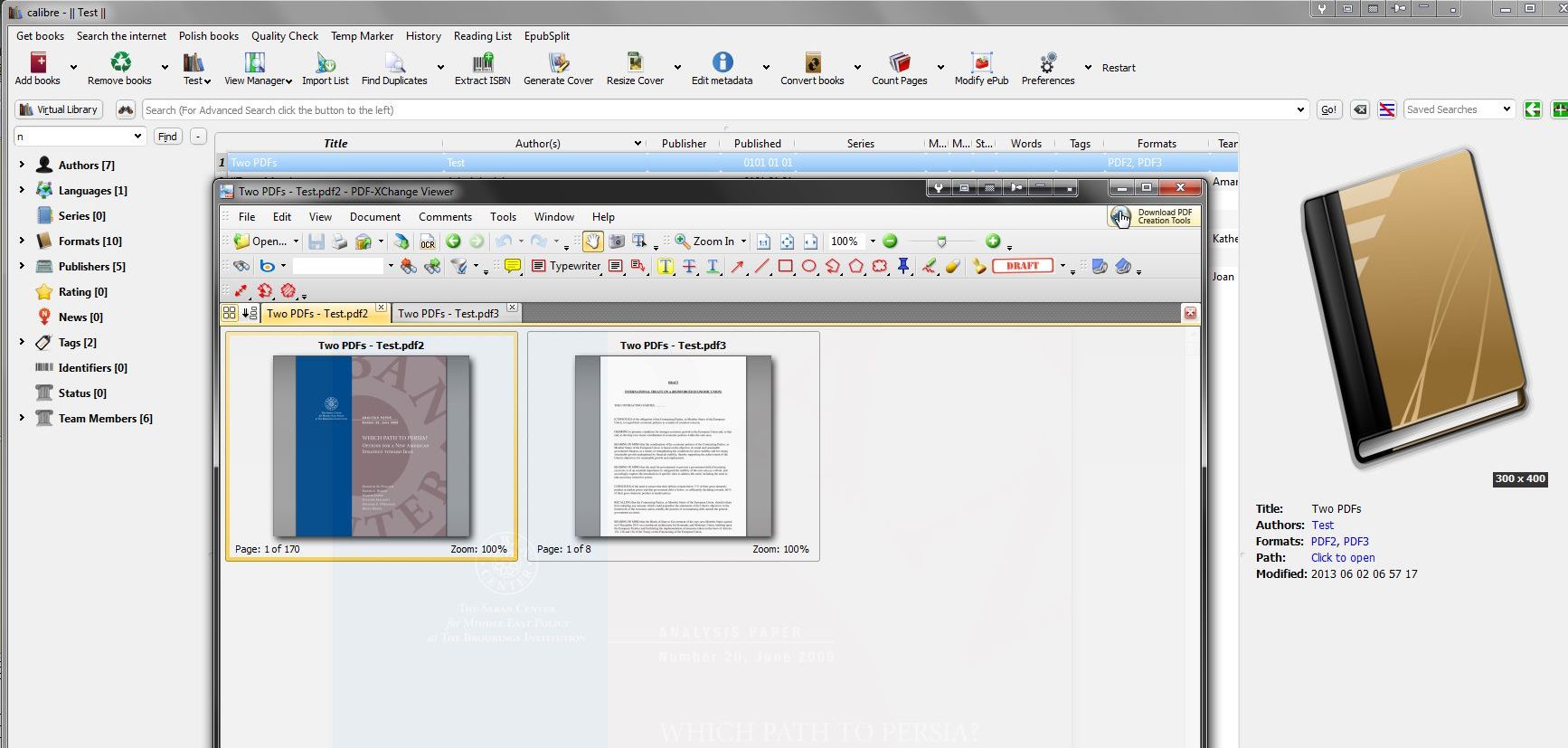
Task: Choose the Sticky Note comment tool
Action: [512, 266]
